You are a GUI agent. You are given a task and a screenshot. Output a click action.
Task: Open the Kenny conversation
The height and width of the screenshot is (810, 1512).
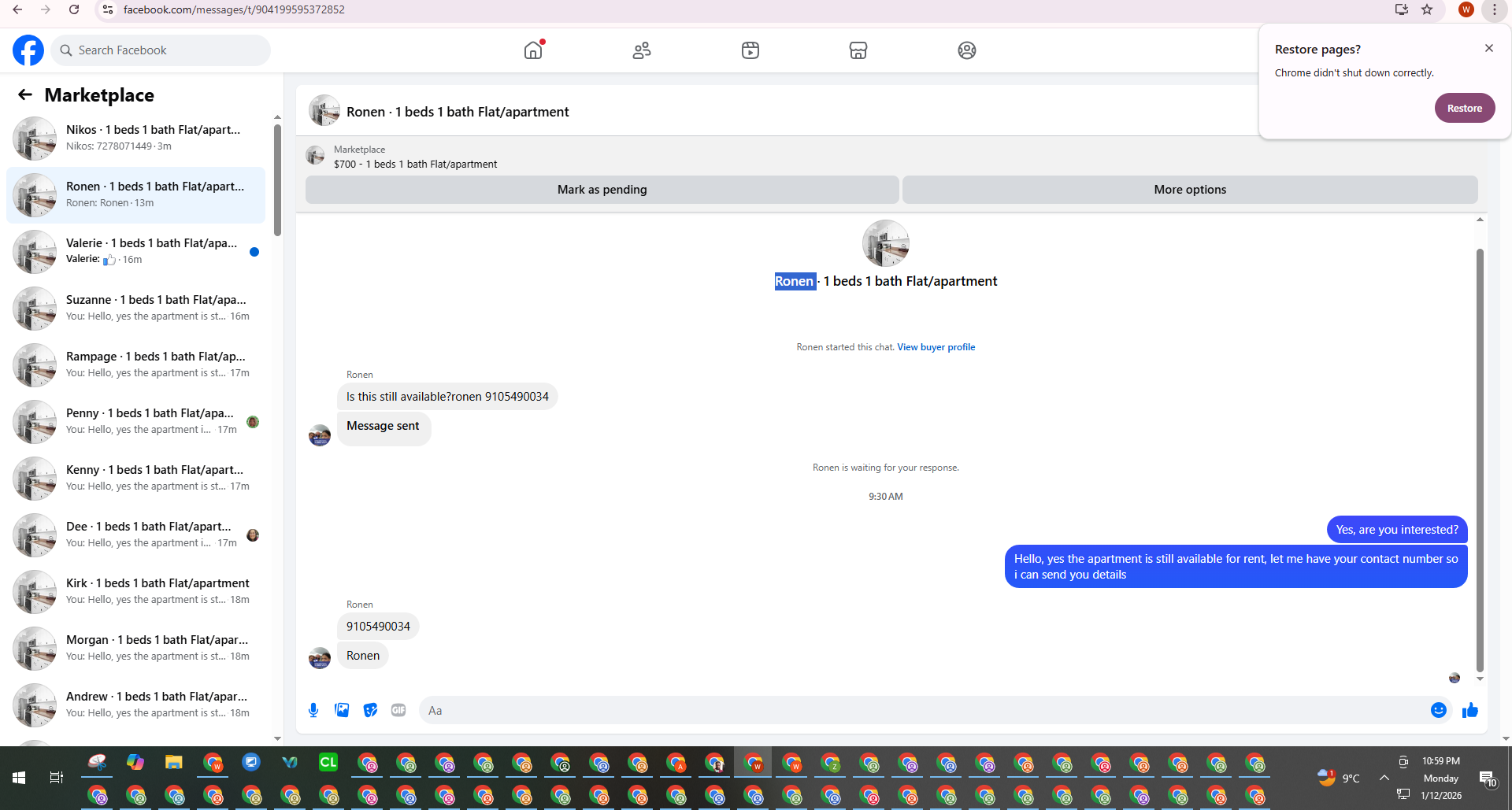135,478
